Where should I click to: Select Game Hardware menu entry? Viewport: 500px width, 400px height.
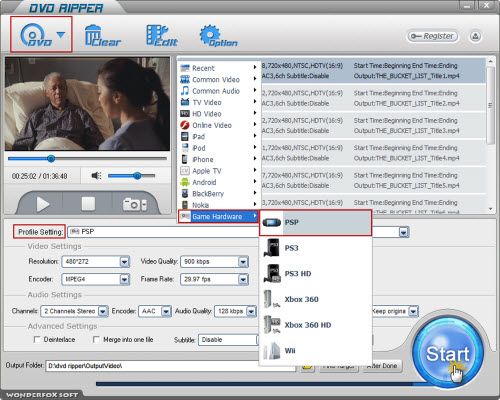(218, 216)
